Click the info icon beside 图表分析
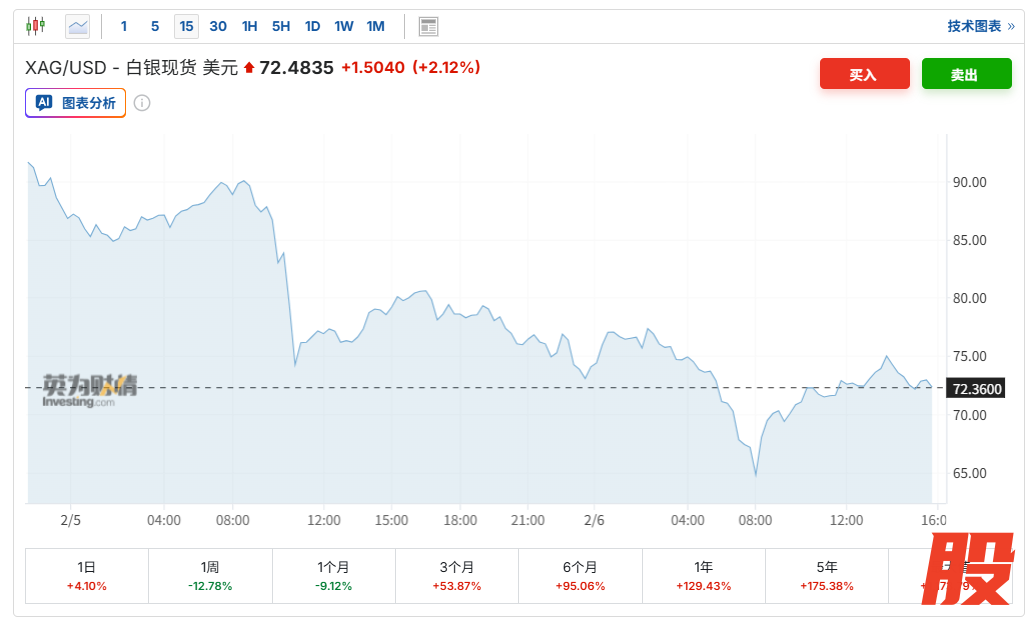Image resolution: width=1035 pixels, height=624 pixels. (142, 103)
